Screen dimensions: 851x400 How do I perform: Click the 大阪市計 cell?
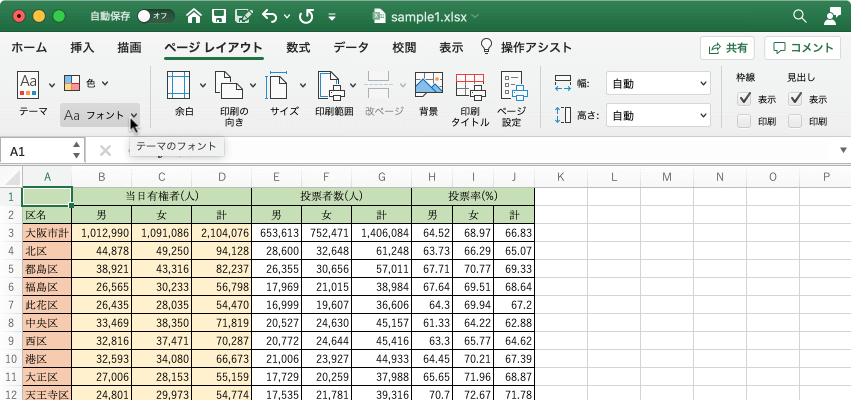47,233
